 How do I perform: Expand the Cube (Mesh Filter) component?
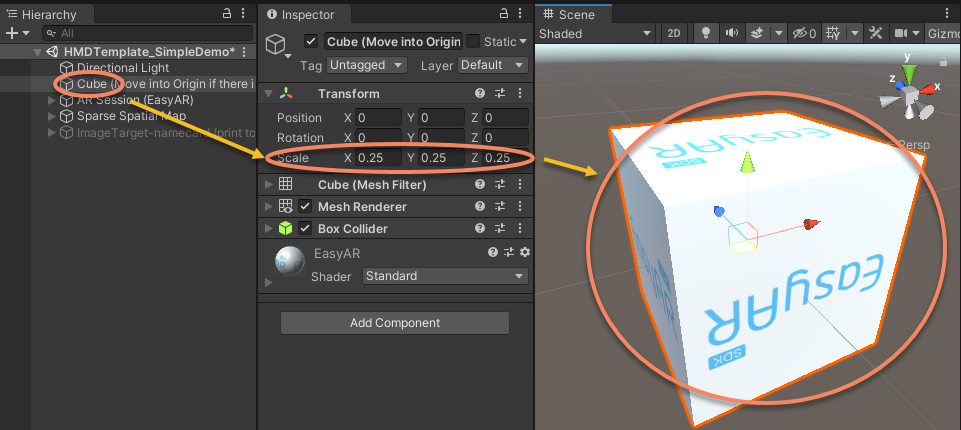(x=268, y=184)
